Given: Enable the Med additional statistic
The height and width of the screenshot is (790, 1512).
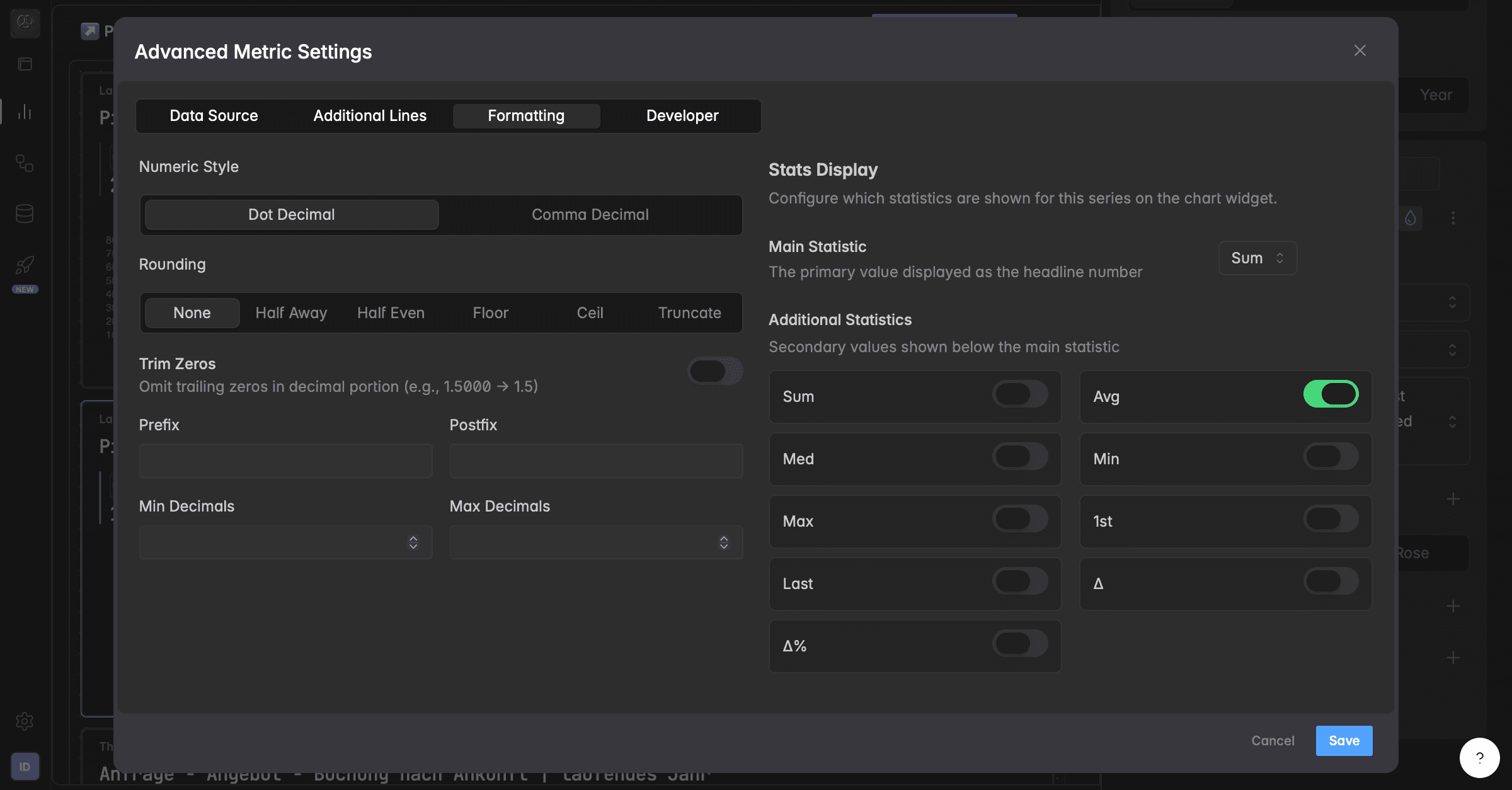Looking at the screenshot, I should point(1020,457).
